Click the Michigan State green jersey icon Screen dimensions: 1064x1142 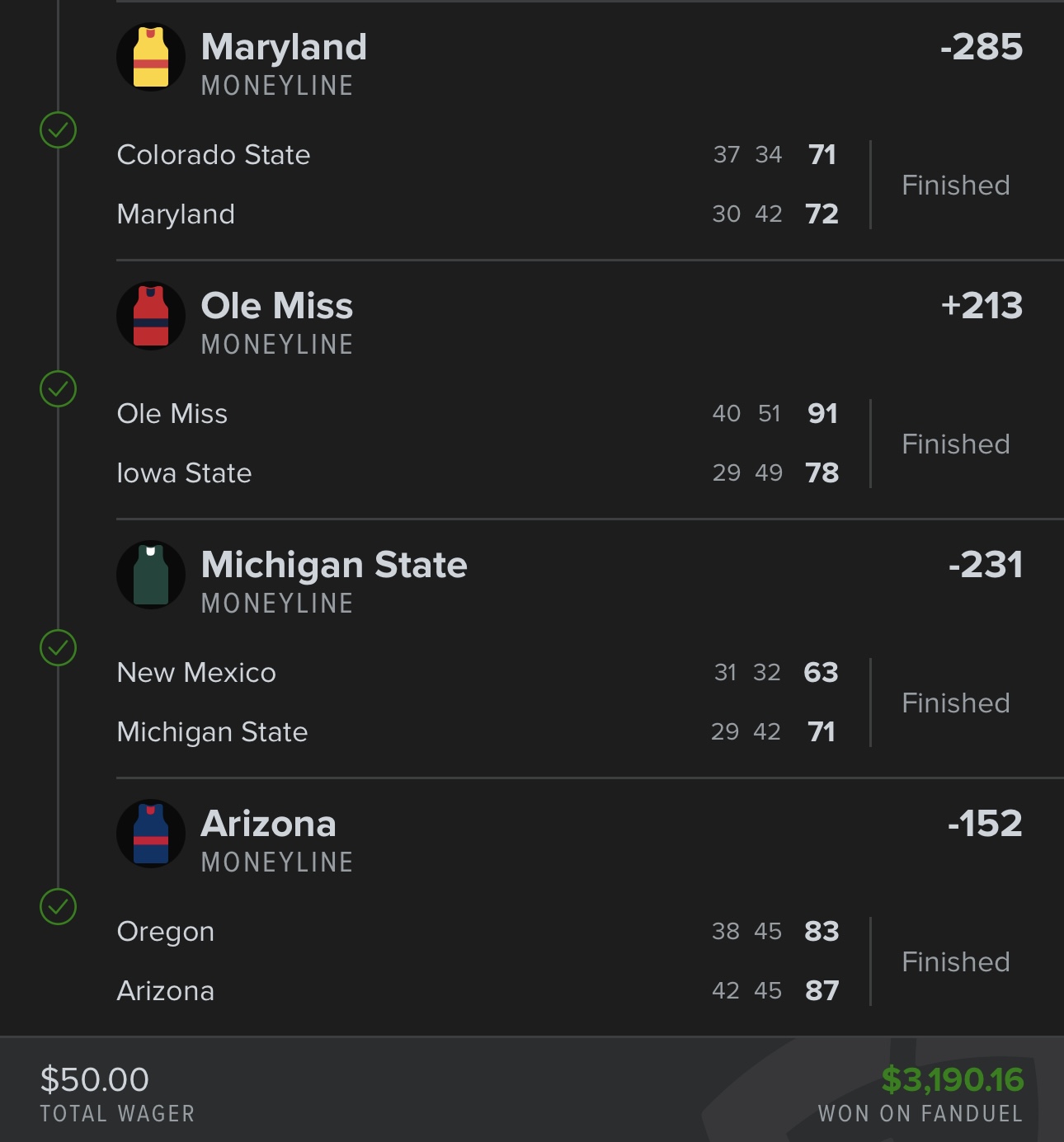coord(151,575)
